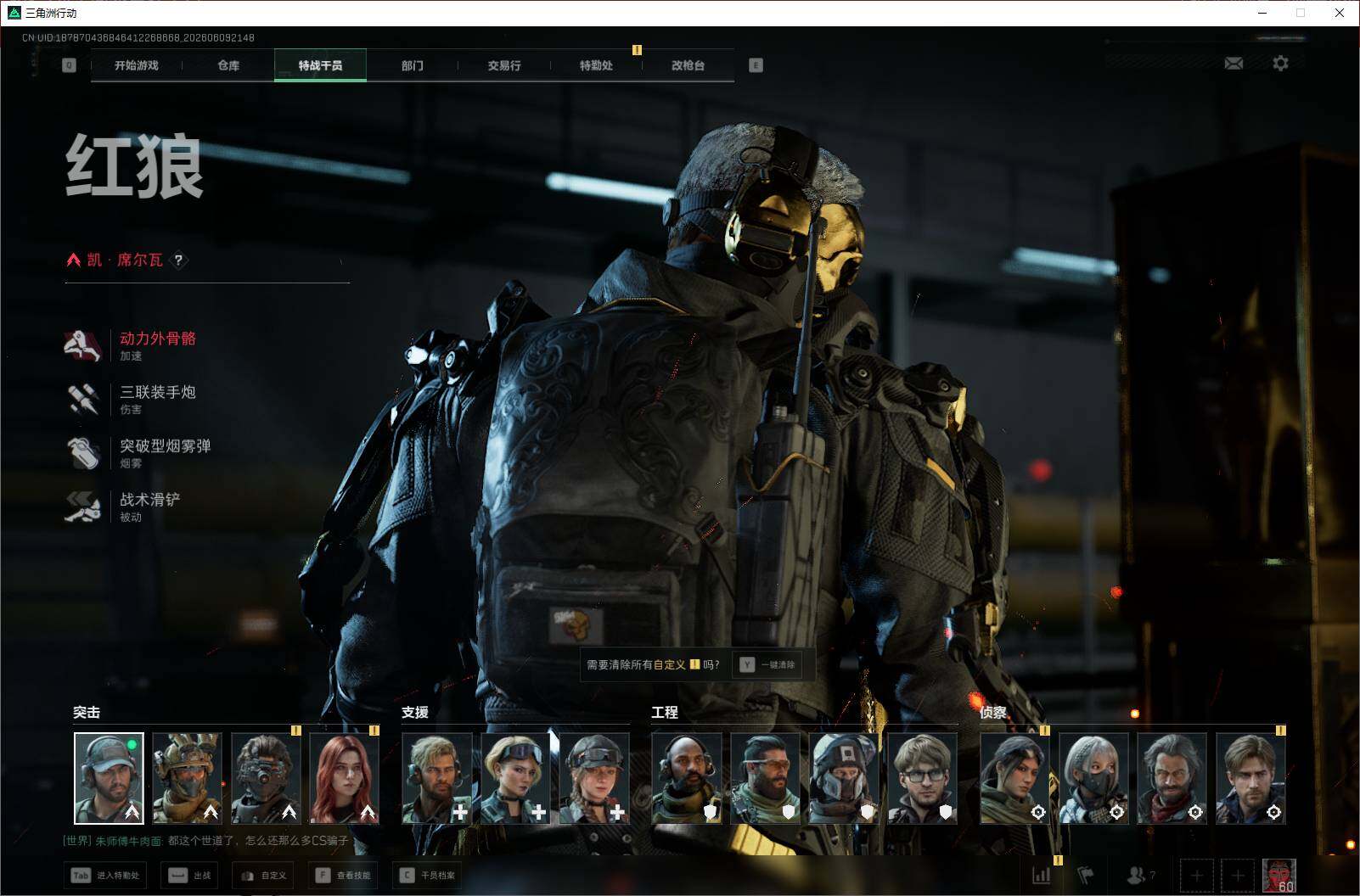Select the blond man with eyeglasses under 工程
The image size is (1360, 896).
(923, 778)
